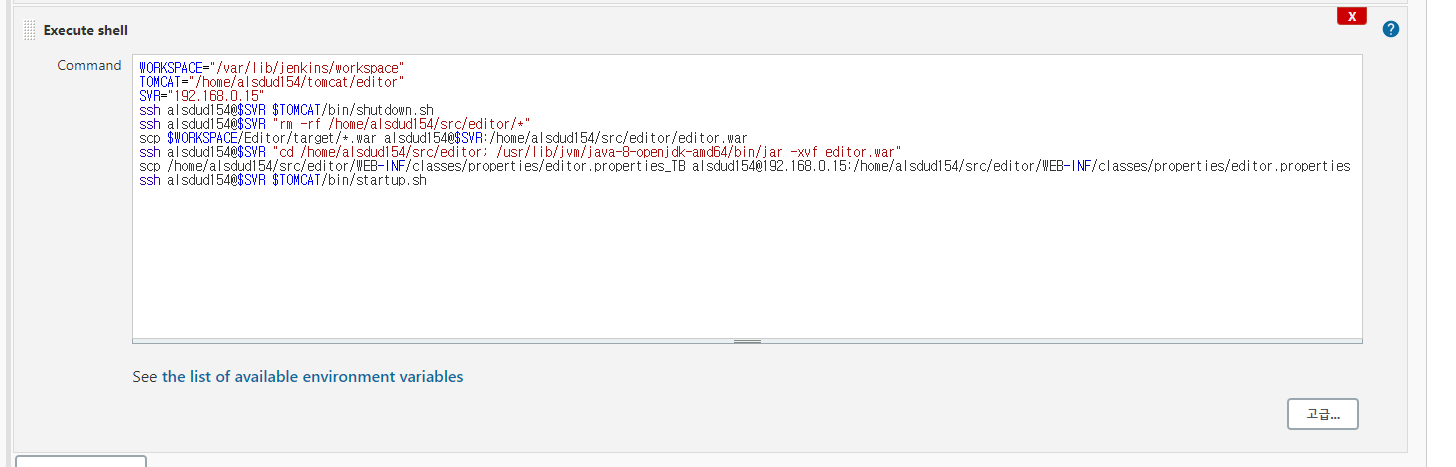
Task: Click the WORKSPACE variable definition line
Action: point(271,67)
